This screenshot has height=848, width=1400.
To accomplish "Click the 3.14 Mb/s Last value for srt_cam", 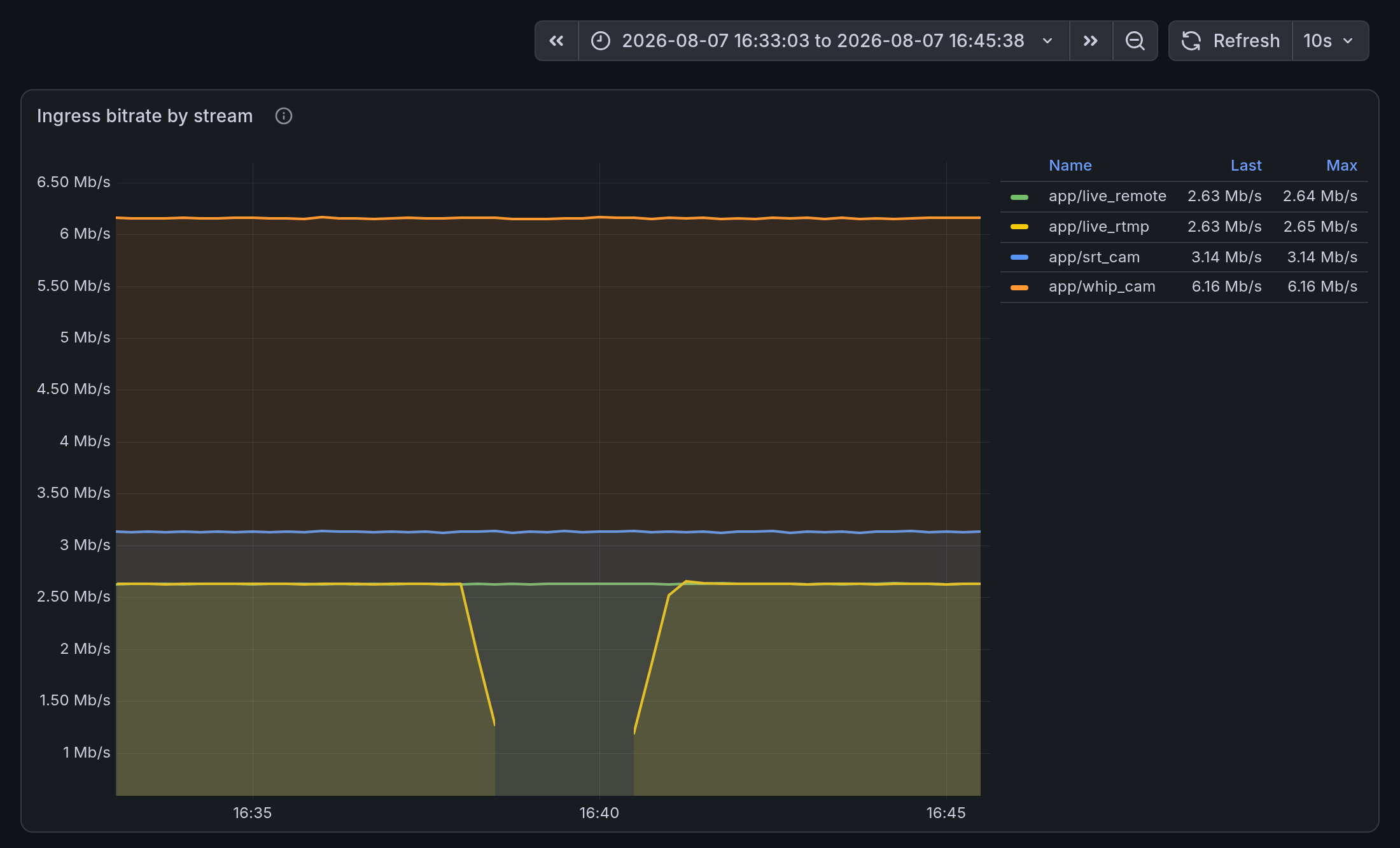I will [x=1226, y=257].
